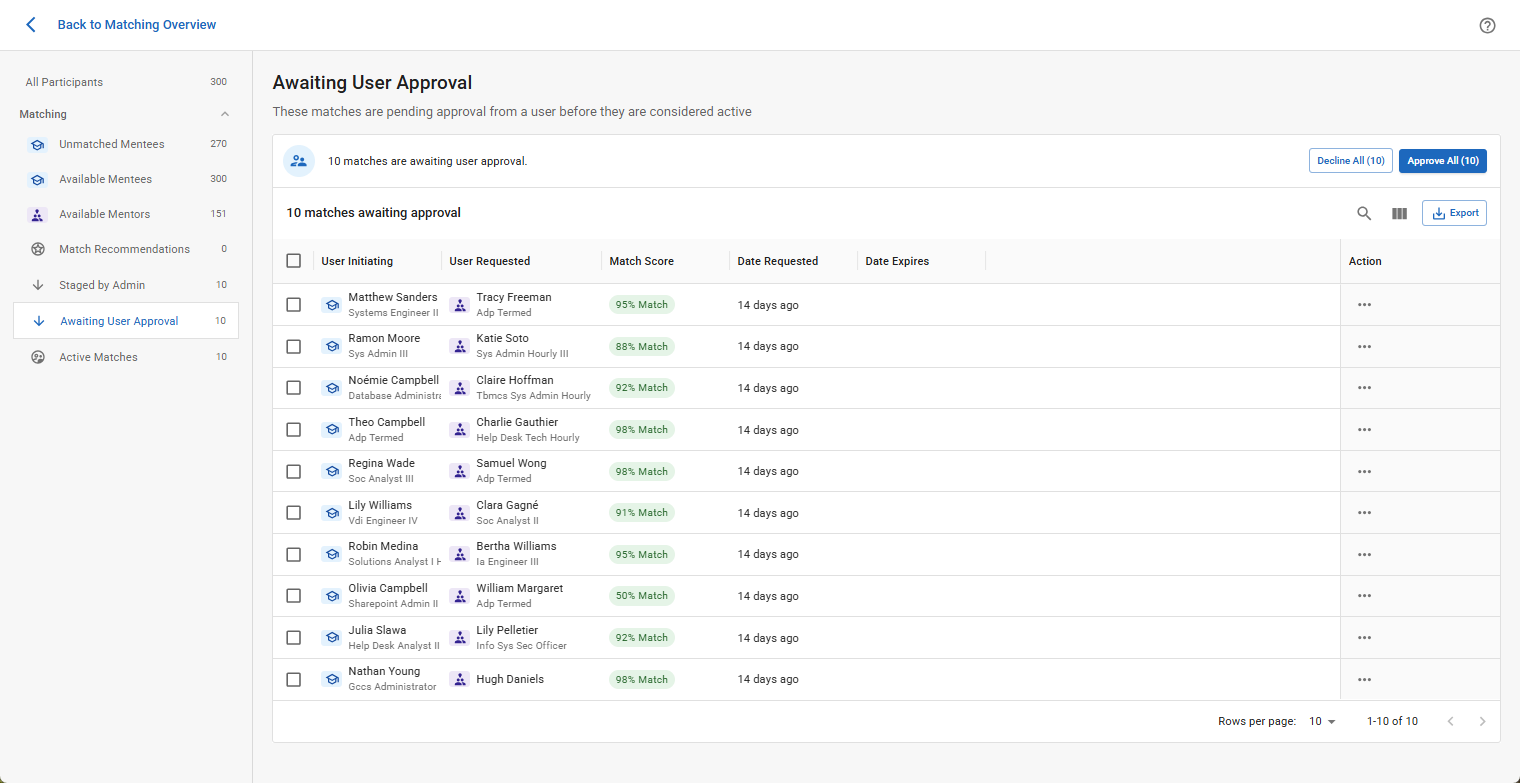
Task: Click the mentee icon beside Matthew Sanders
Action: coord(331,305)
